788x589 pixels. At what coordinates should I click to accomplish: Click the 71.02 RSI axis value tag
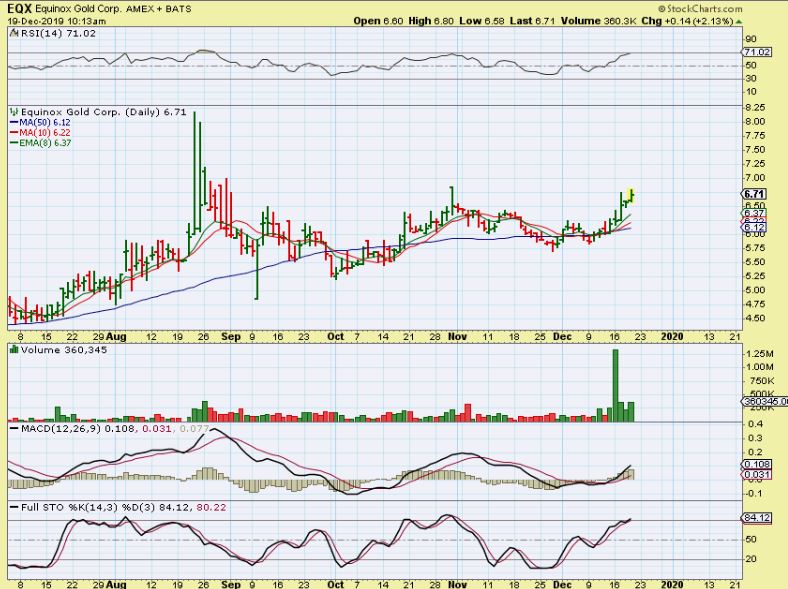pos(757,52)
